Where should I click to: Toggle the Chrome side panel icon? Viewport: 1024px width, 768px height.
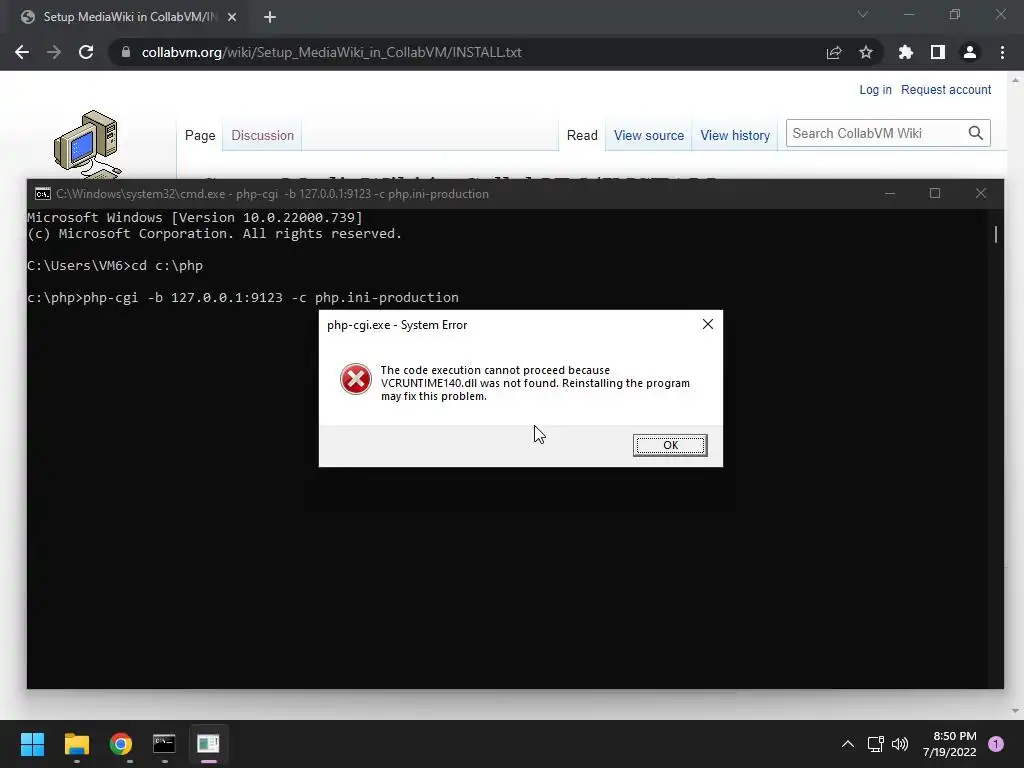pyautogui.click(x=937, y=52)
